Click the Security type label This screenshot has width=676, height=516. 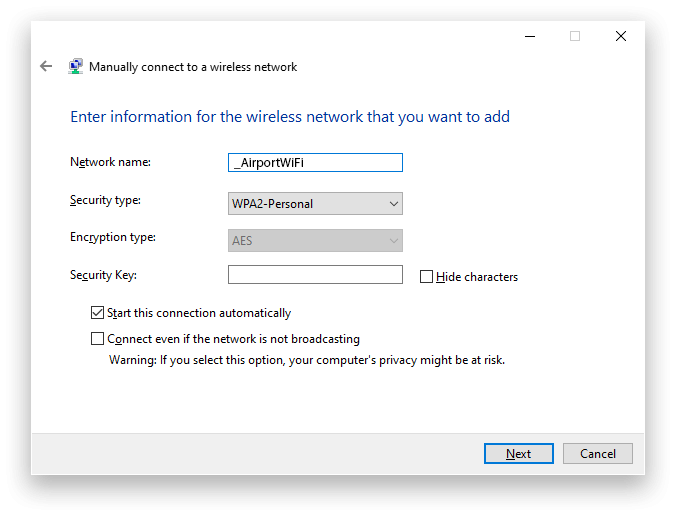point(105,200)
